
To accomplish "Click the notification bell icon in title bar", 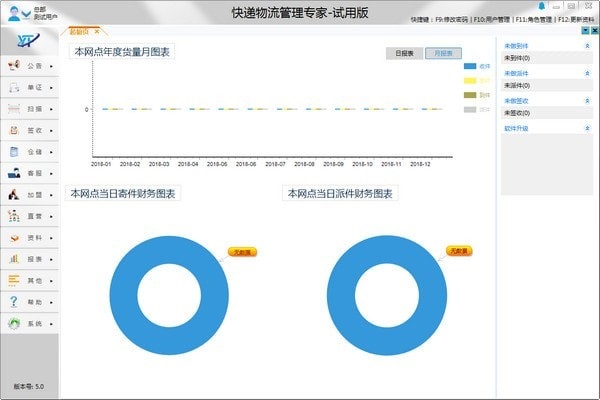I will click(x=542, y=5).
